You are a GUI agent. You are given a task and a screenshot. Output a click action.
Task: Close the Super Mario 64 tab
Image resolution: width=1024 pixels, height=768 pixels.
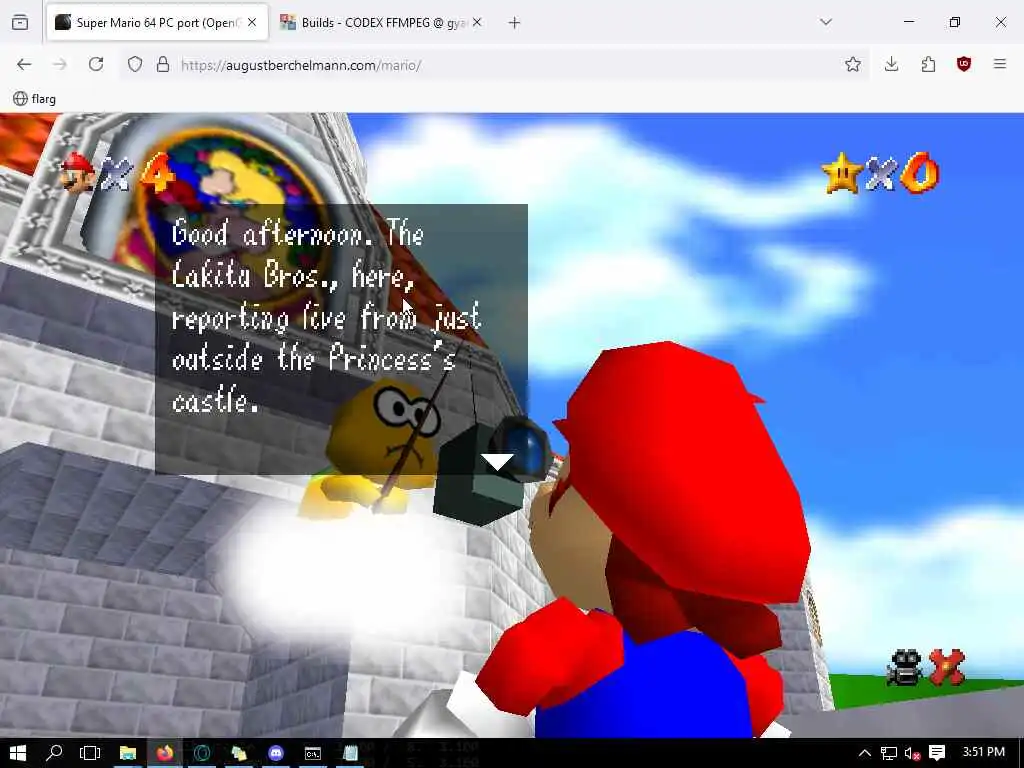click(252, 23)
